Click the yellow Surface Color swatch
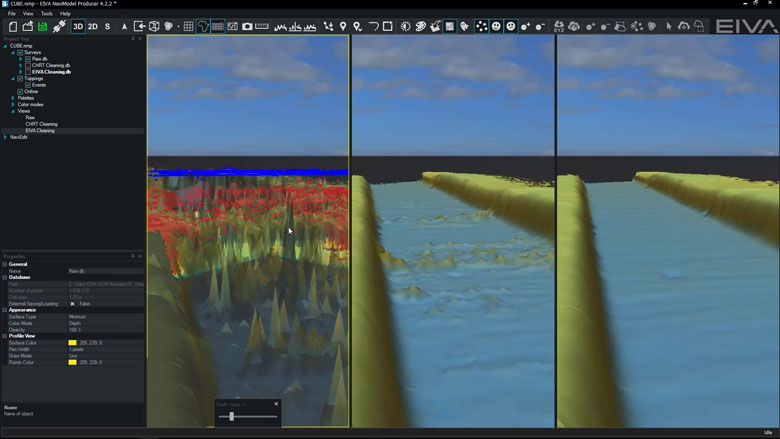The height and width of the screenshot is (439, 780). [x=72, y=343]
